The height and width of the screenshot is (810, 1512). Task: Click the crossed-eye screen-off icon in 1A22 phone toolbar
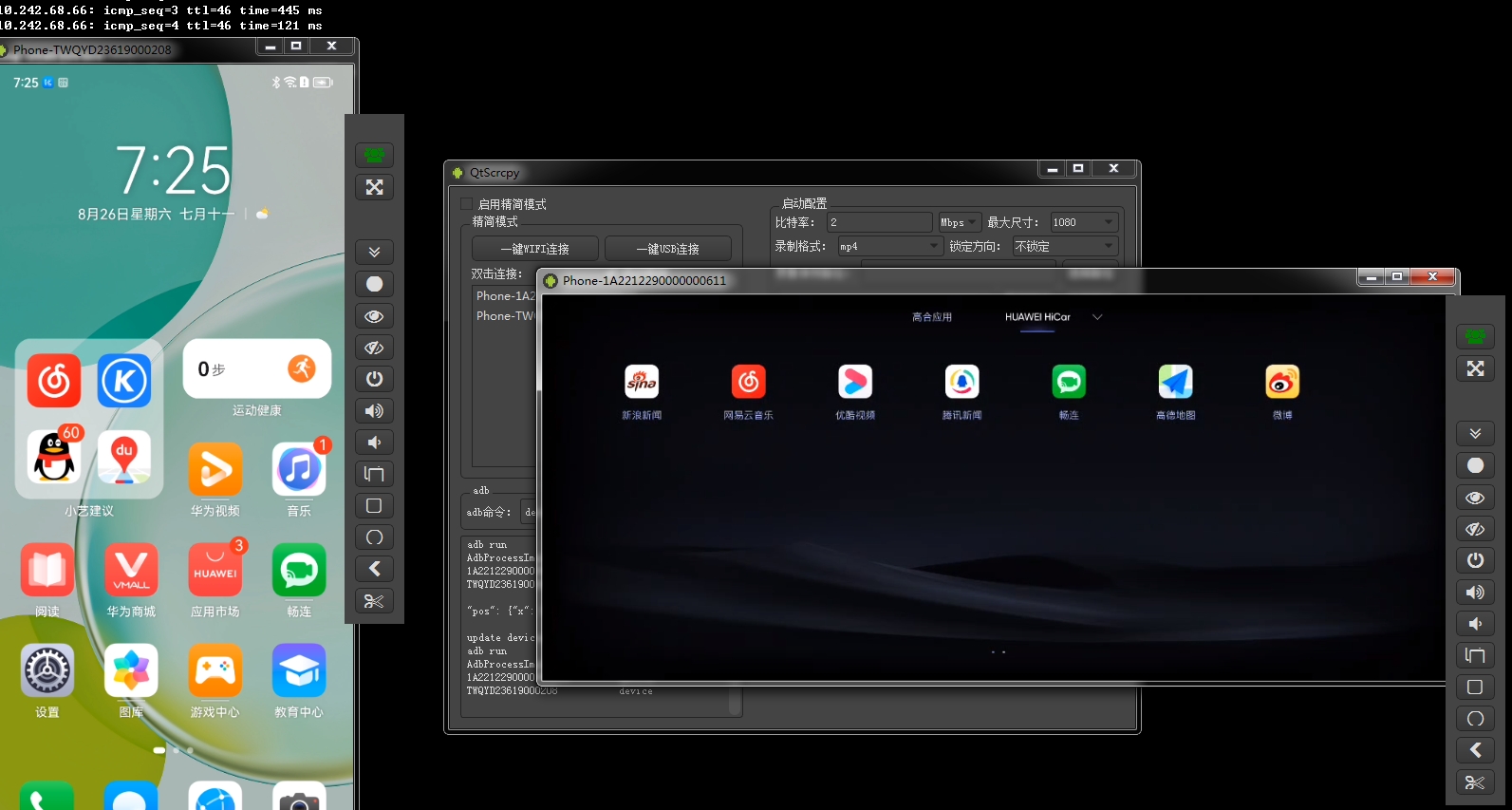point(1475,529)
